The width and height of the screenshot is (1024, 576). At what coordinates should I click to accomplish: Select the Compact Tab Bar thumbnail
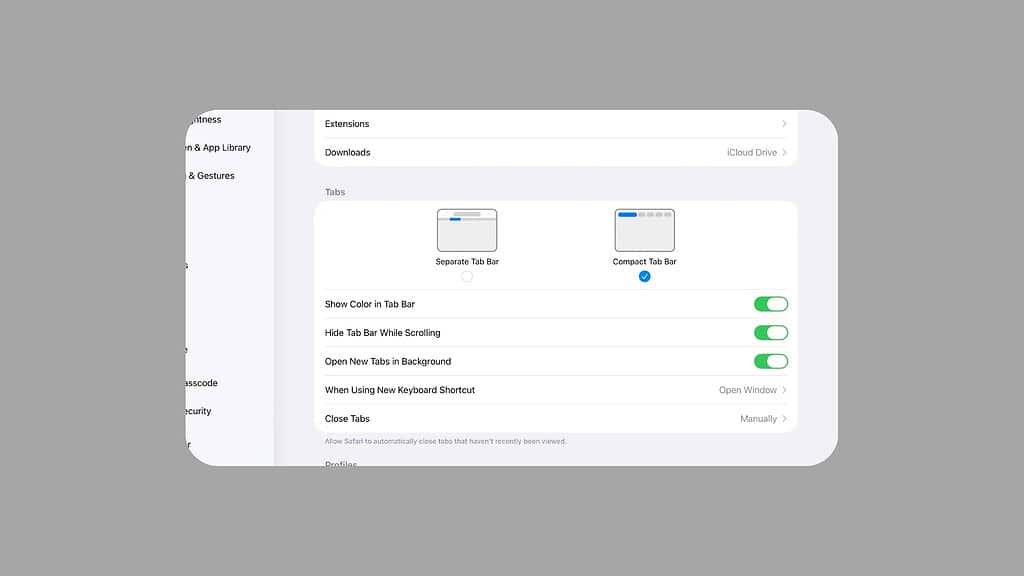[x=645, y=230]
